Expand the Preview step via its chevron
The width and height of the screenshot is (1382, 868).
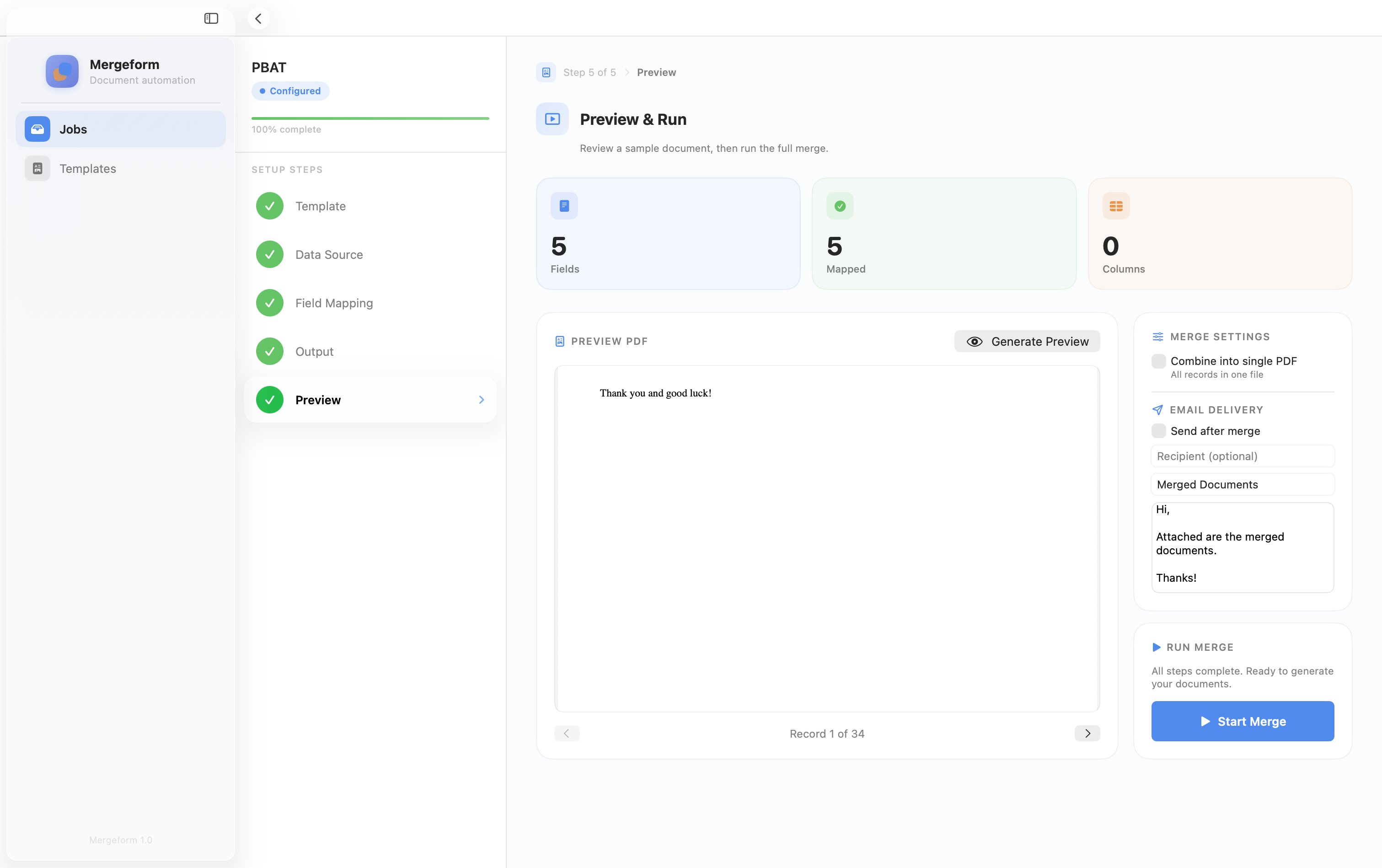pos(481,400)
